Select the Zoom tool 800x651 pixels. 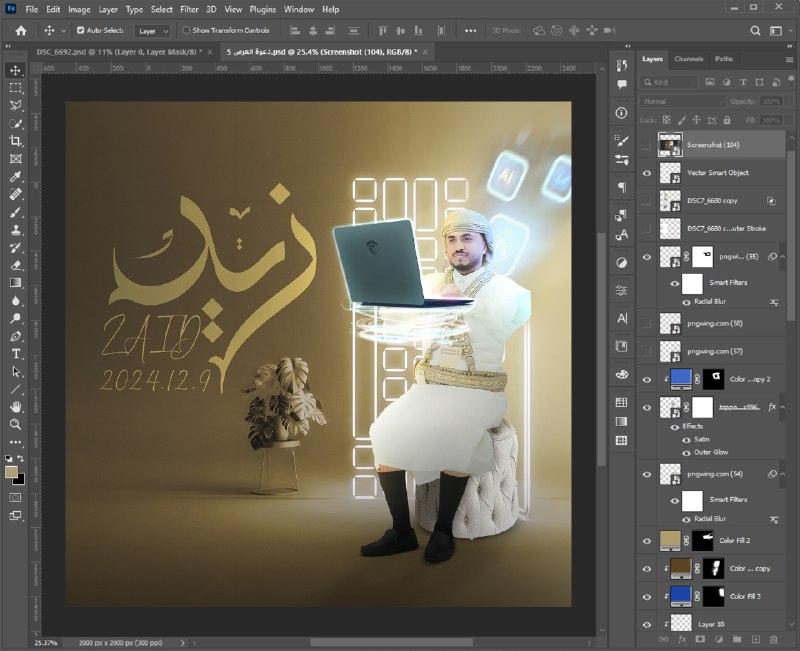coord(16,424)
